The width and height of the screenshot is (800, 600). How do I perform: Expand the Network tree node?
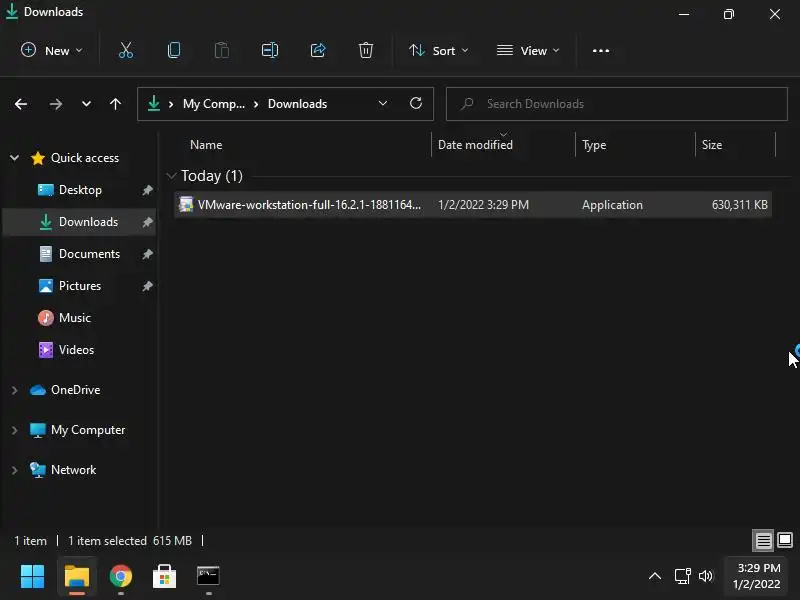click(x=14, y=470)
